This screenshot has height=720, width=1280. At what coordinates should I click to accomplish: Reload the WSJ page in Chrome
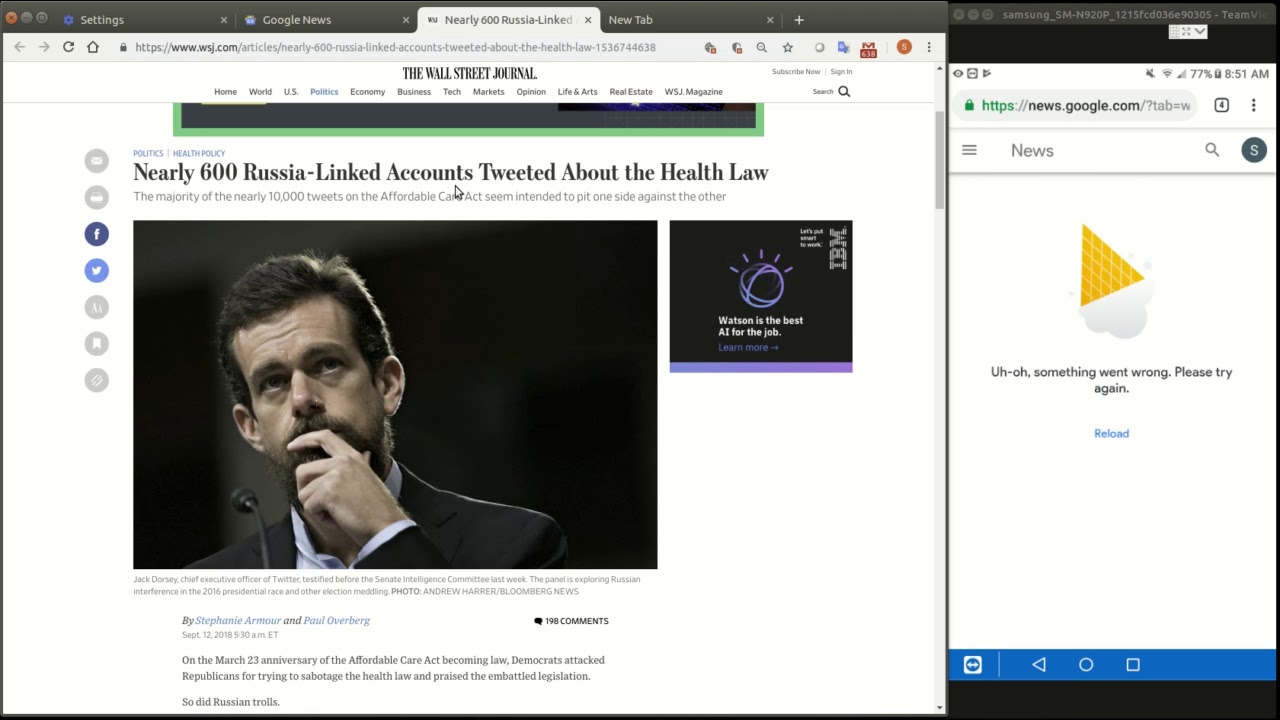(x=68, y=47)
